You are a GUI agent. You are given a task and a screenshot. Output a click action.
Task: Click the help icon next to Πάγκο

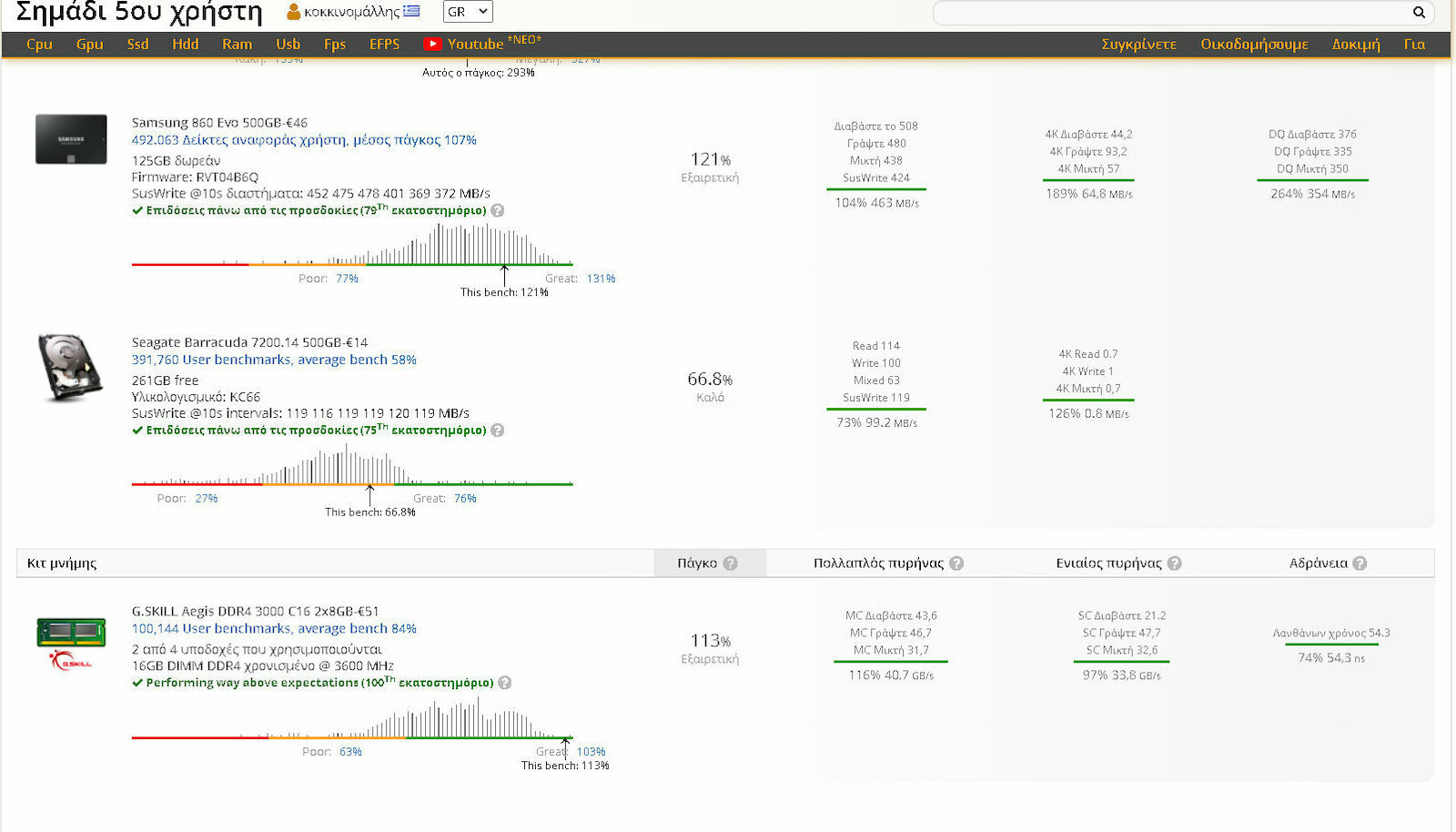pyautogui.click(x=731, y=563)
